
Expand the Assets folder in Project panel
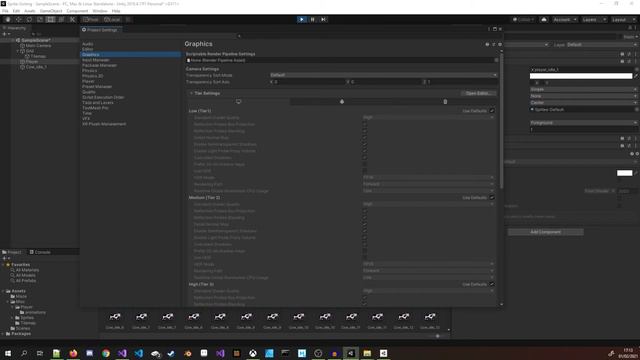[x=4, y=291]
